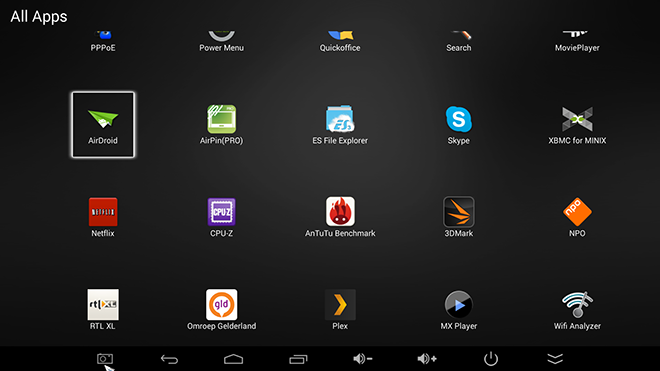Take a screenshot using the navigation bar icon
This screenshot has width=660, height=371.
tap(105, 359)
